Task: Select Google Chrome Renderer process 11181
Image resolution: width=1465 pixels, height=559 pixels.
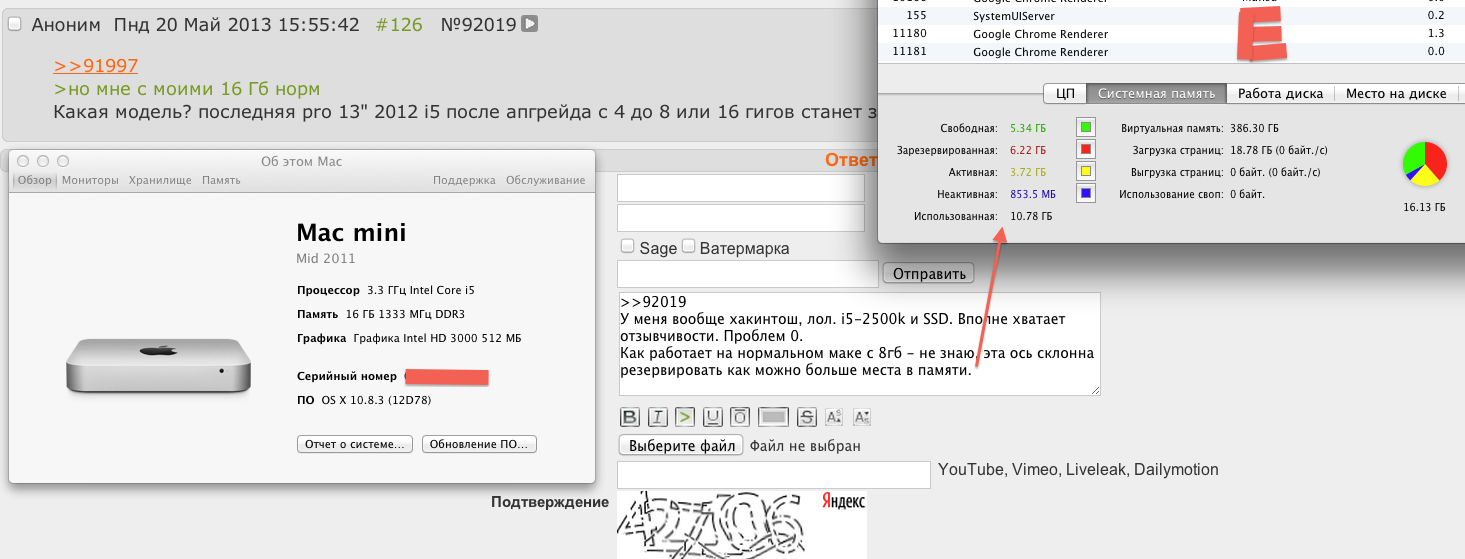Action: [x=1170, y=52]
